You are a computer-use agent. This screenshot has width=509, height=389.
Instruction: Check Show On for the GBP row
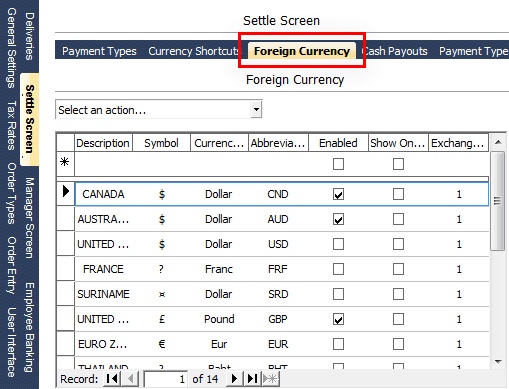[x=398, y=319]
